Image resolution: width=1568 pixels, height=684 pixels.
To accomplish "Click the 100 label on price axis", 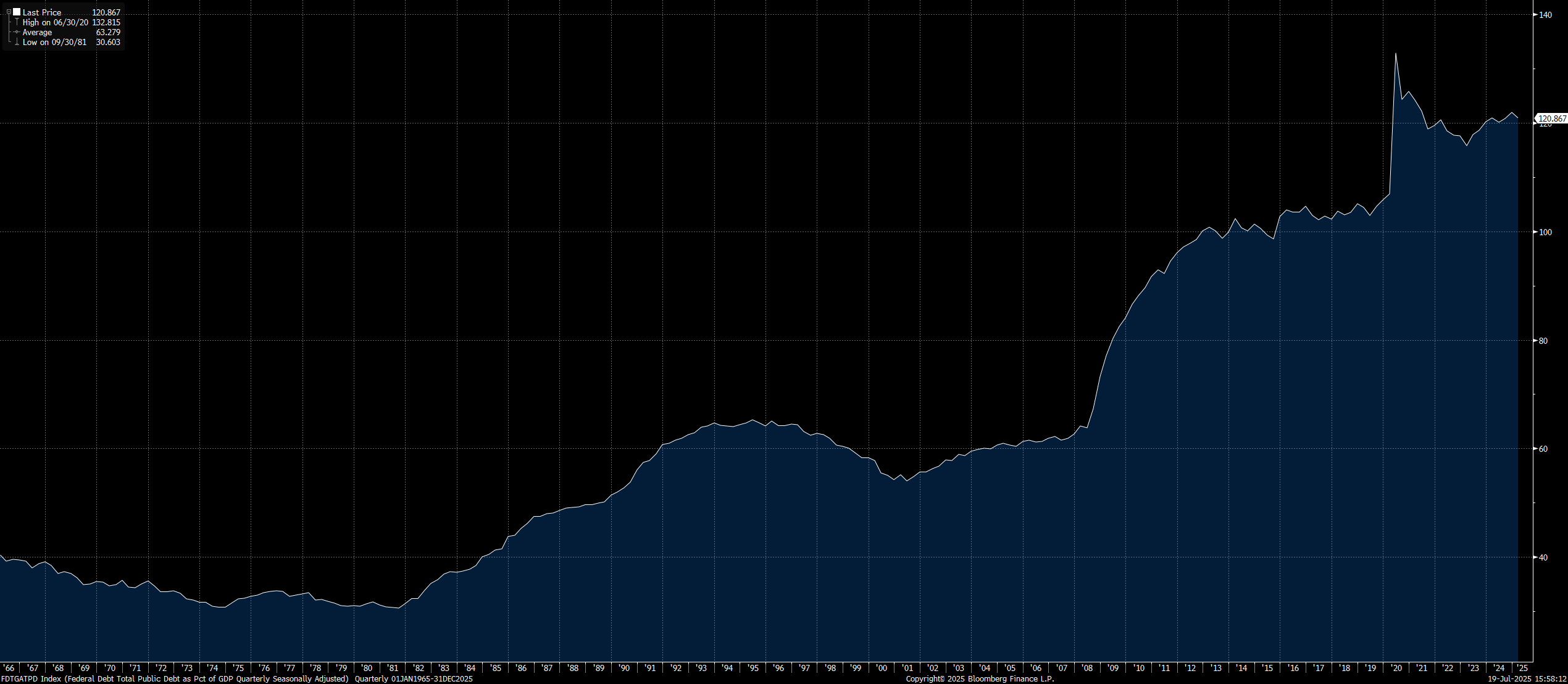I will (x=1545, y=232).
